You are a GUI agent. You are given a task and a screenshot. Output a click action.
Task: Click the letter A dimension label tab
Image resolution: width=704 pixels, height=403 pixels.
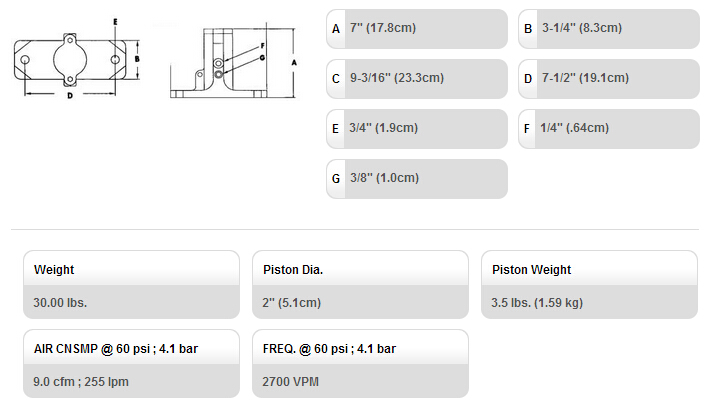pyautogui.click(x=336, y=29)
